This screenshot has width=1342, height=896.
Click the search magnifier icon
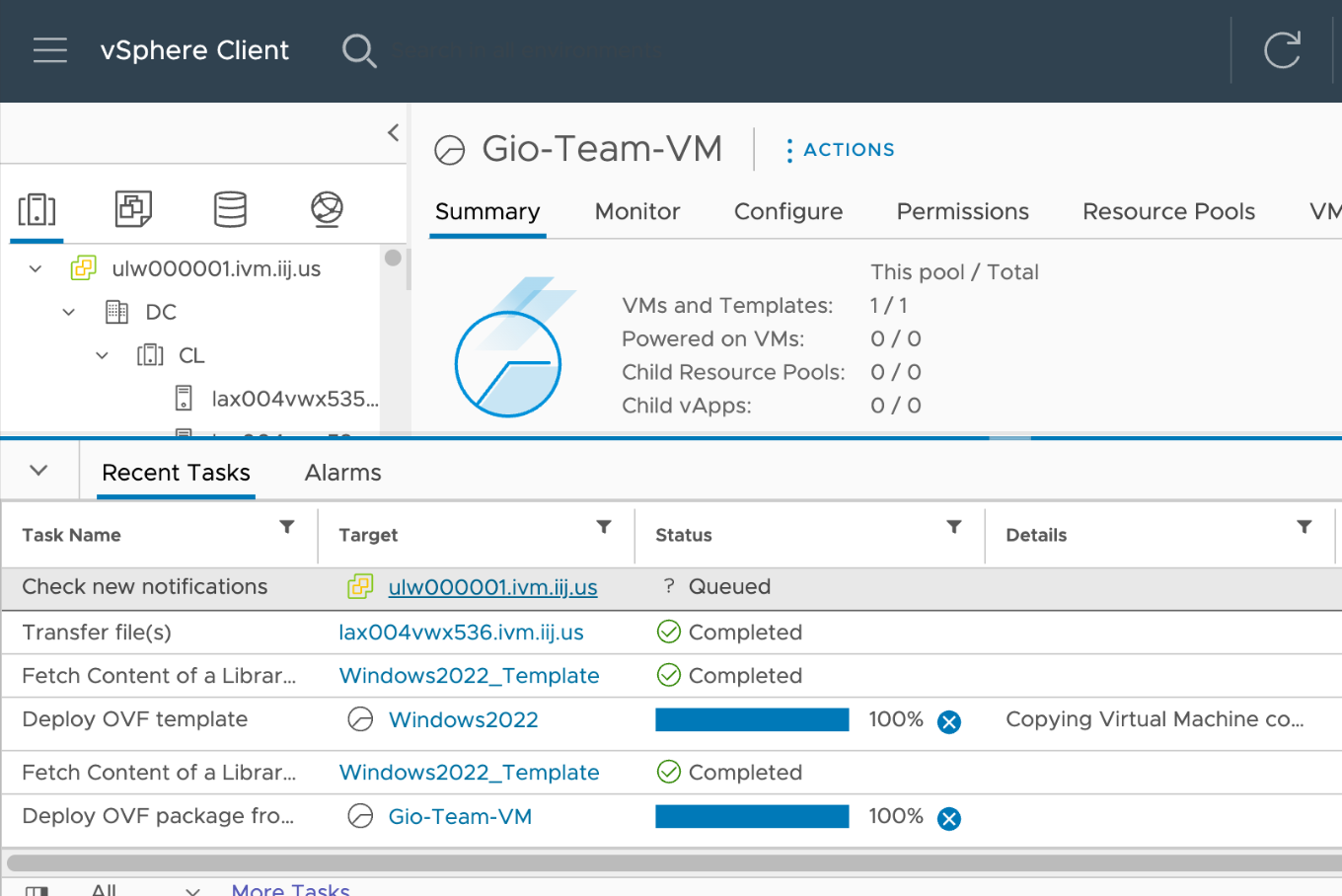coord(359,50)
